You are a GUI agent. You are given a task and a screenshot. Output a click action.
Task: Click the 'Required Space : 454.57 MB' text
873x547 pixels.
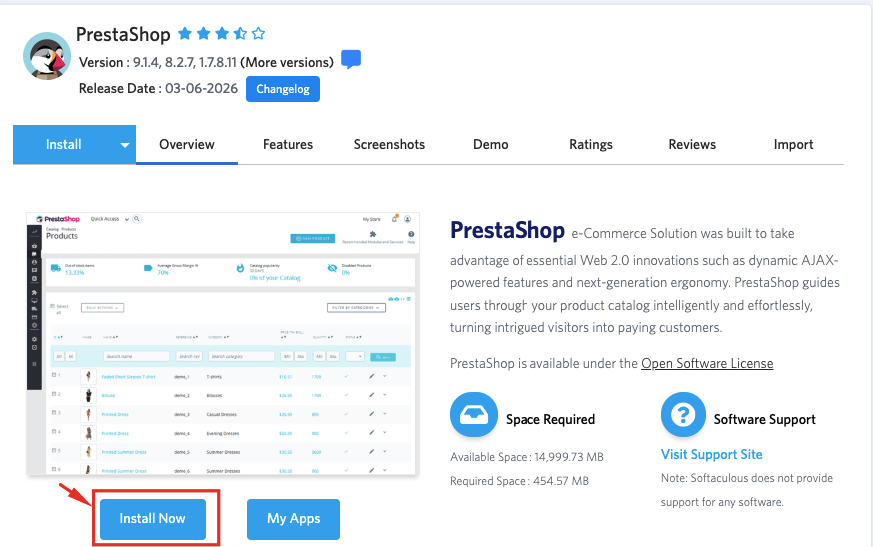(x=519, y=481)
